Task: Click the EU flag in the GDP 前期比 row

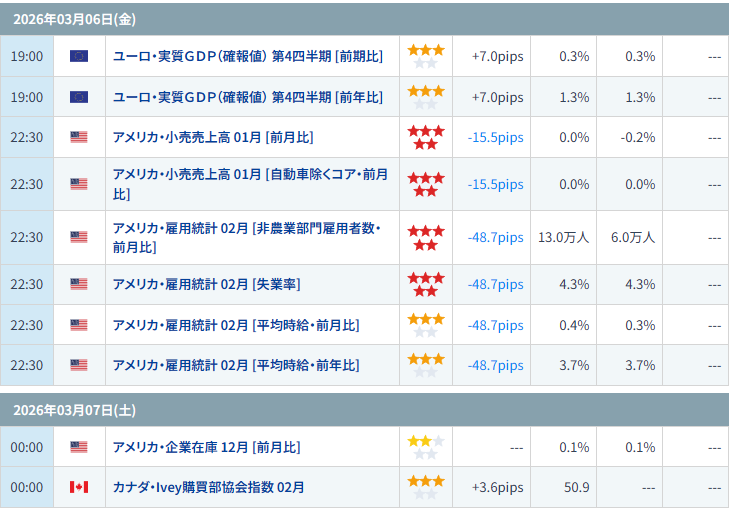Action: coord(79,56)
